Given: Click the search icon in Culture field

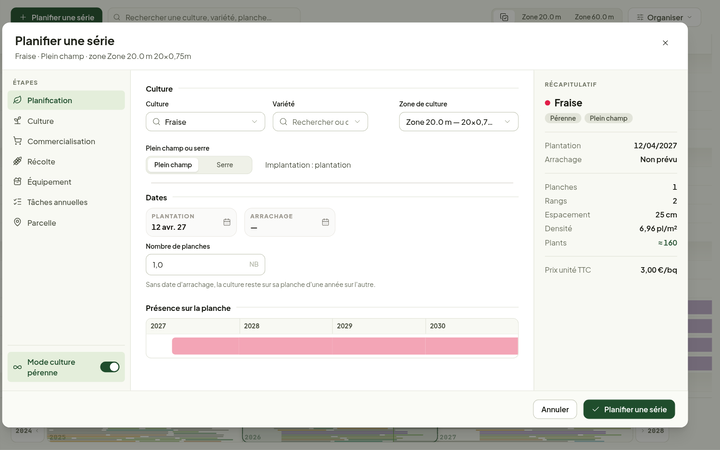Looking at the screenshot, I should coord(157,122).
